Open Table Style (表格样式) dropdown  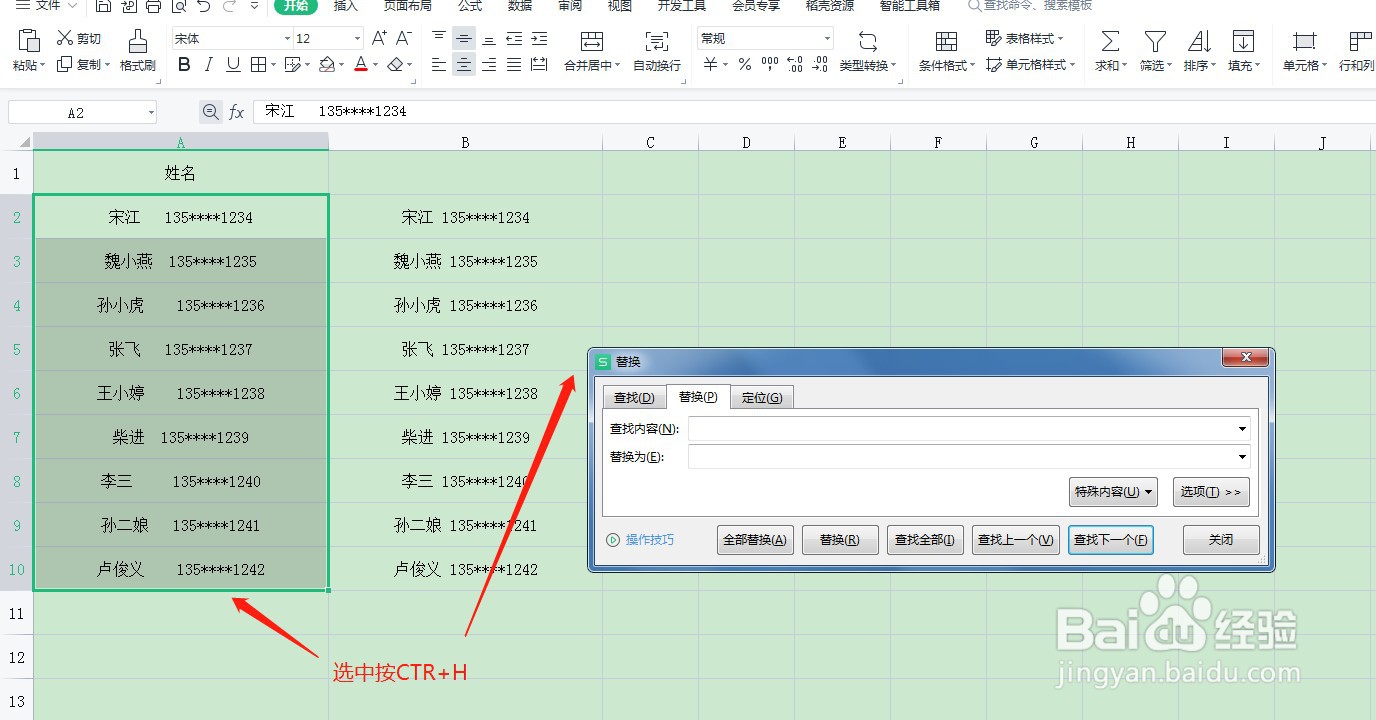pyautogui.click(x=1025, y=38)
